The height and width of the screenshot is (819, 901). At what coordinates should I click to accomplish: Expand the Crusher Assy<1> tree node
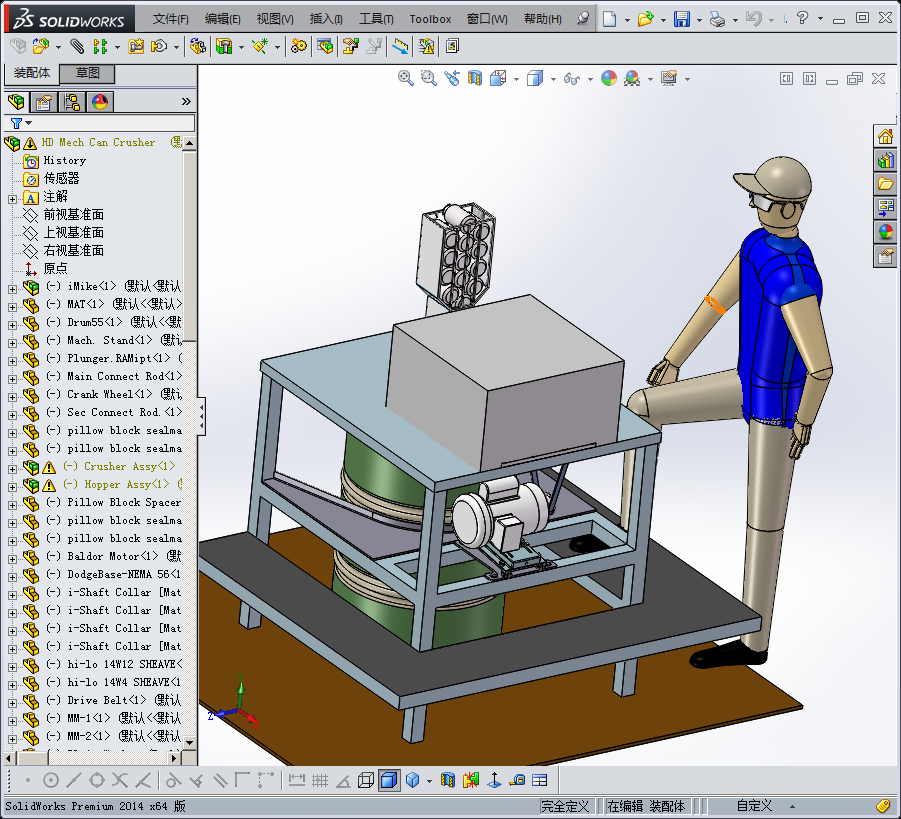coord(12,467)
